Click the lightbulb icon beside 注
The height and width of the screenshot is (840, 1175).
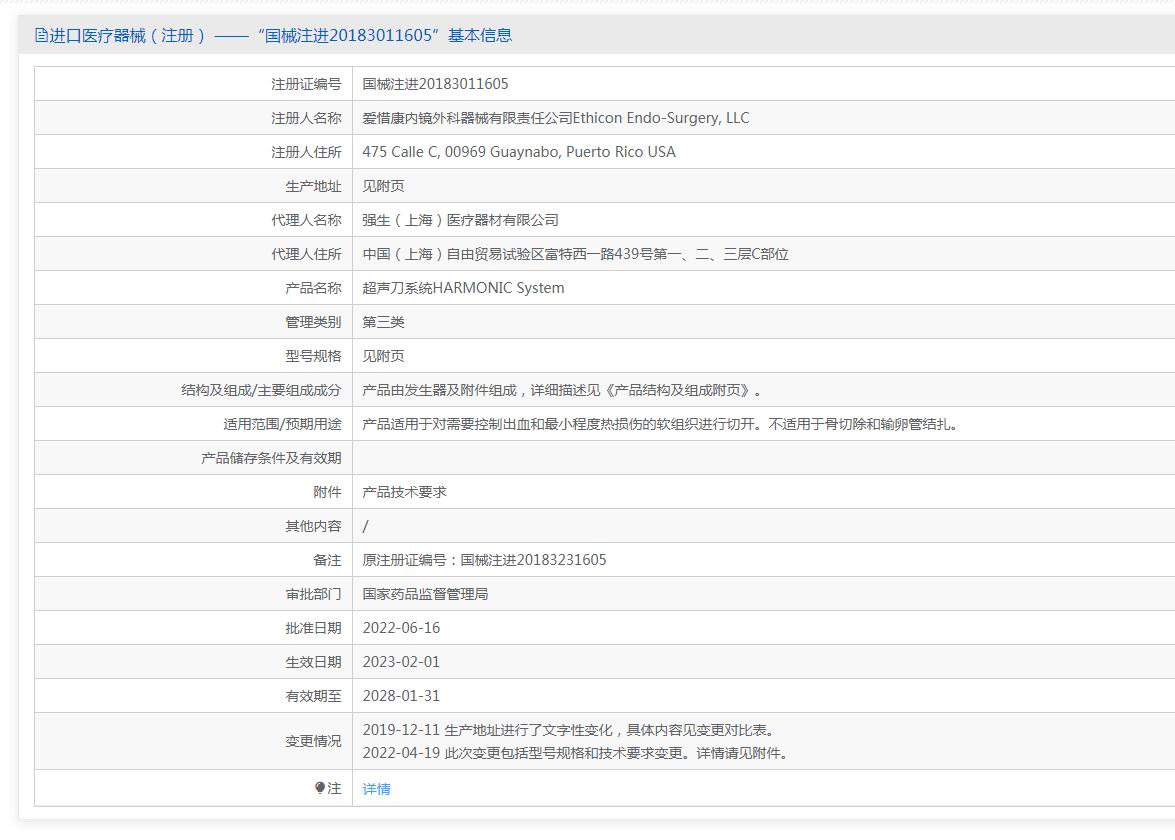pos(320,788)
